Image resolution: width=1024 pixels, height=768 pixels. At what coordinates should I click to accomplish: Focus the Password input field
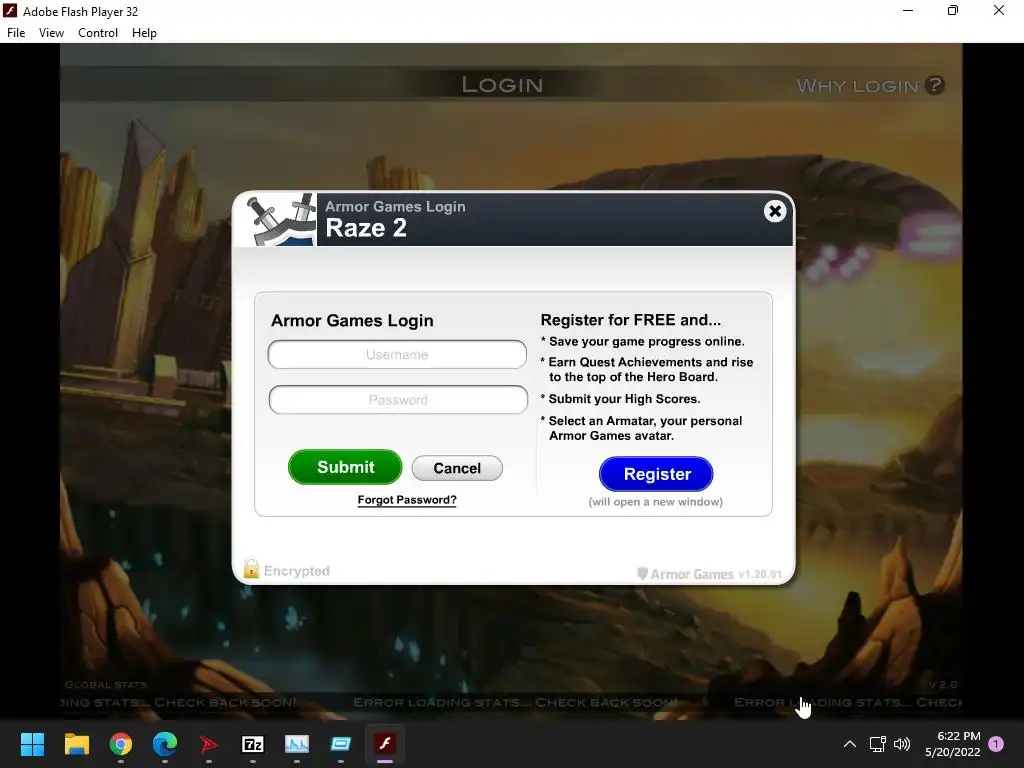coord(398,400)
